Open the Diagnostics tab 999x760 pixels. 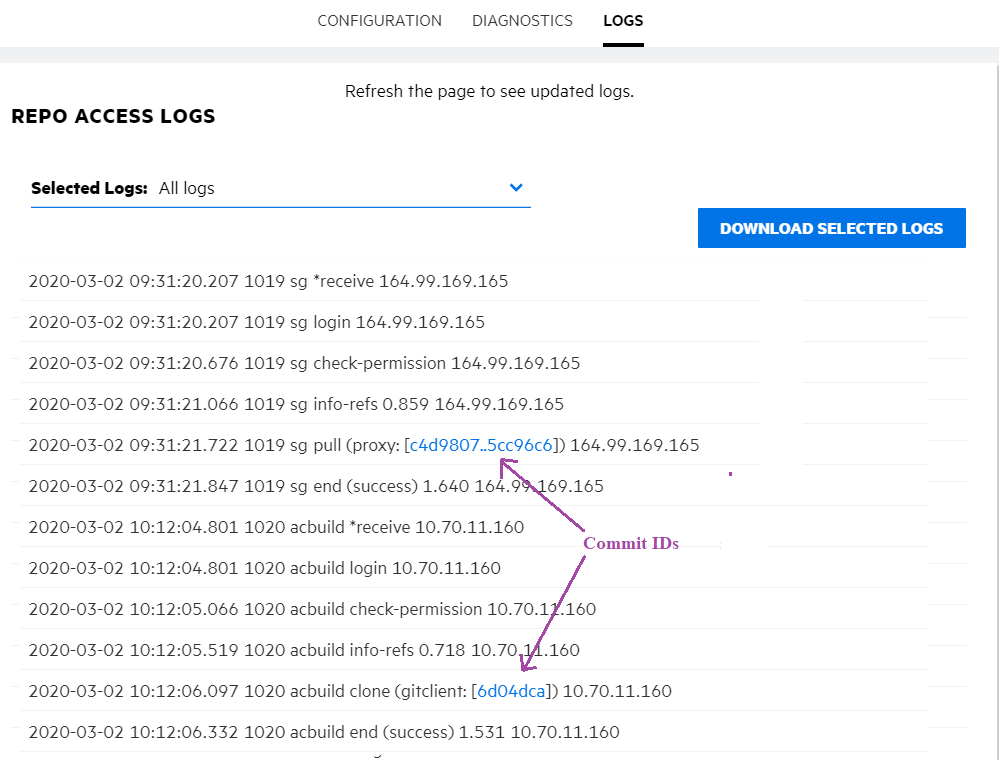[522, 21]
